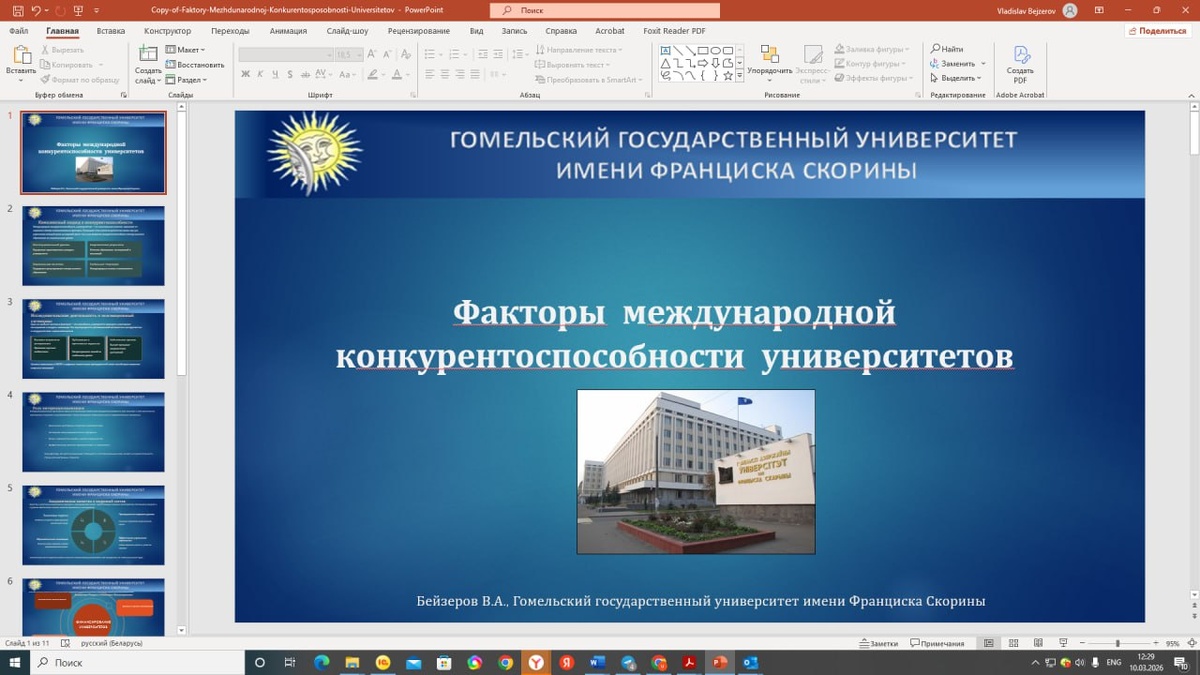The image size is (1200, 675).
Task: Toggle normal view in the status bar
Action: pyautogui.click(x=988, y=643)
